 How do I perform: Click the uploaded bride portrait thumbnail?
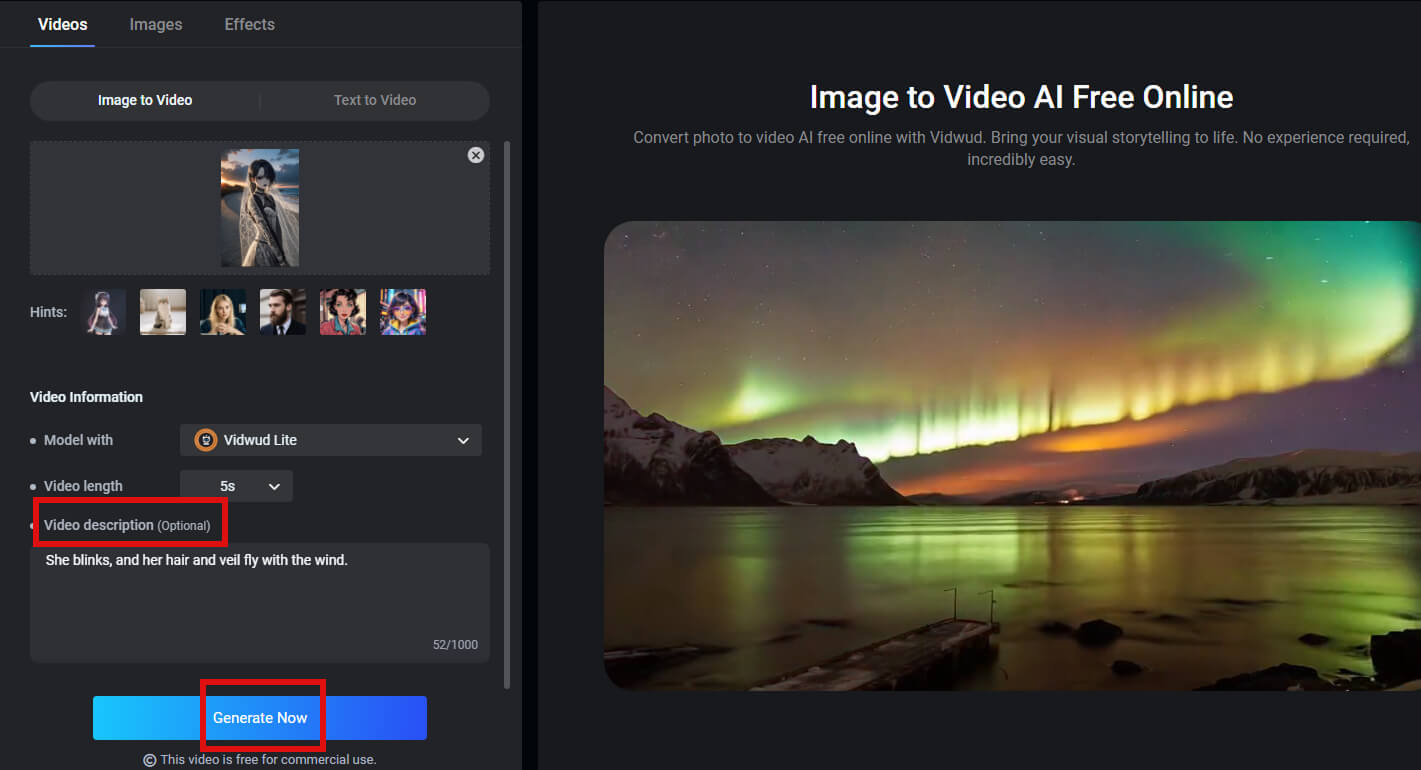click(260, 208)
